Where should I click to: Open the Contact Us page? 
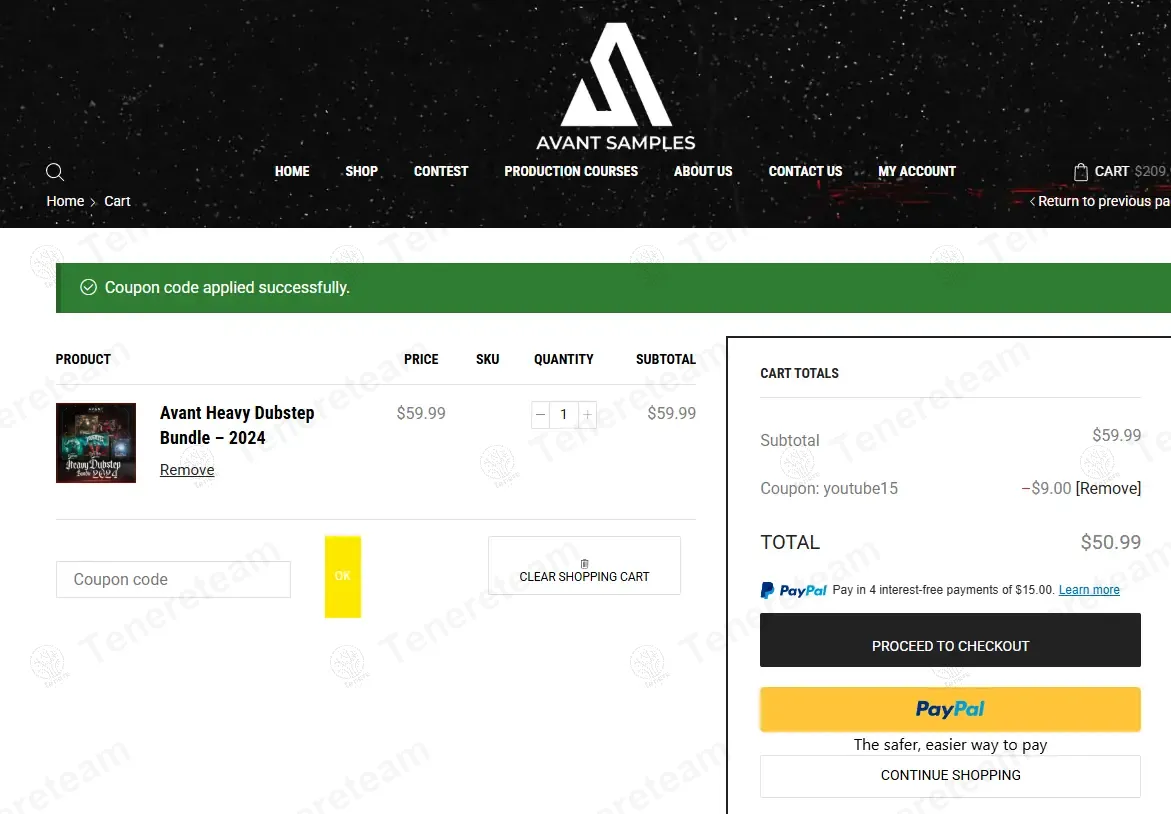point(806,171)
